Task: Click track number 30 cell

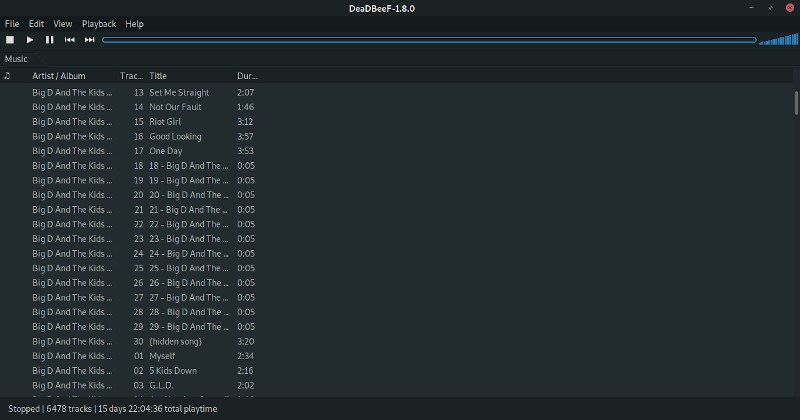Action: point(139,341)
